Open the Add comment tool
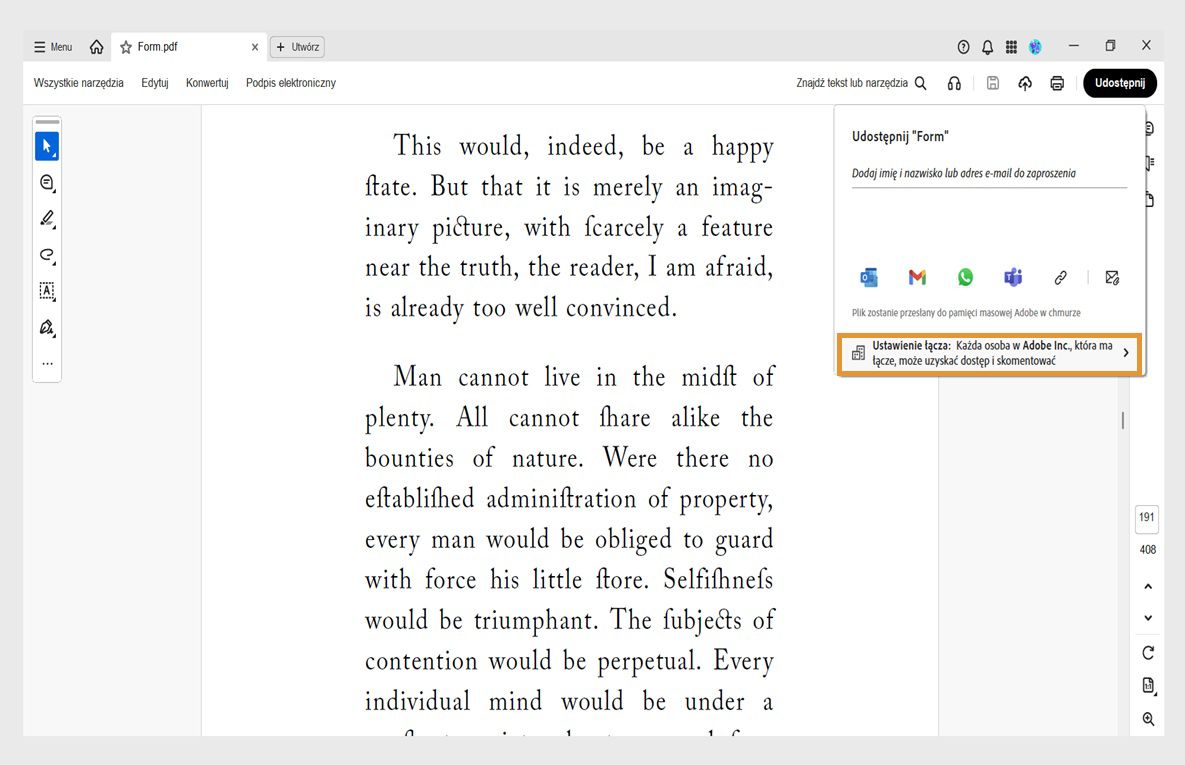This screenshot has width=1185, height=765. pyautogui.click(x=46, y=183)
